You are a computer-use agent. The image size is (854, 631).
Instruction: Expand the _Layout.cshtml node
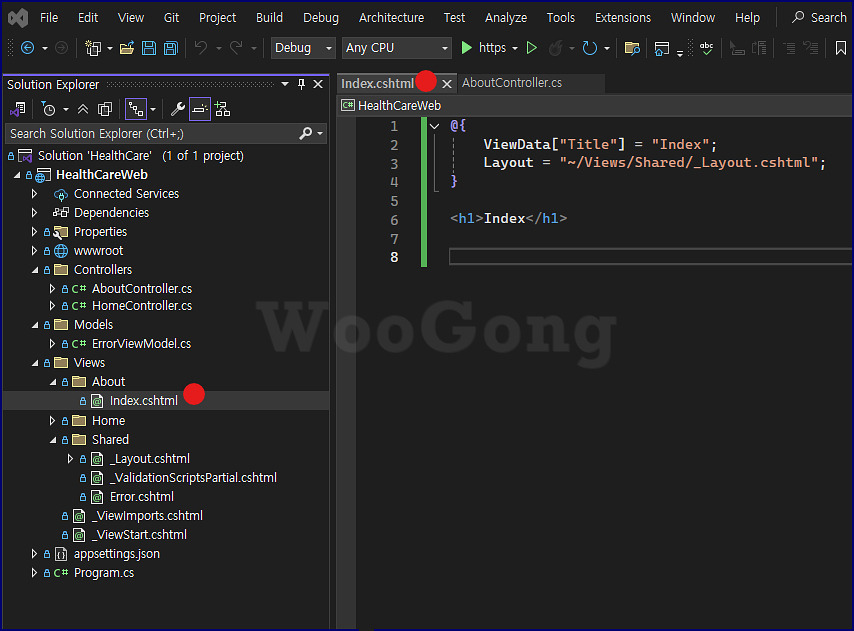[70, 459]
